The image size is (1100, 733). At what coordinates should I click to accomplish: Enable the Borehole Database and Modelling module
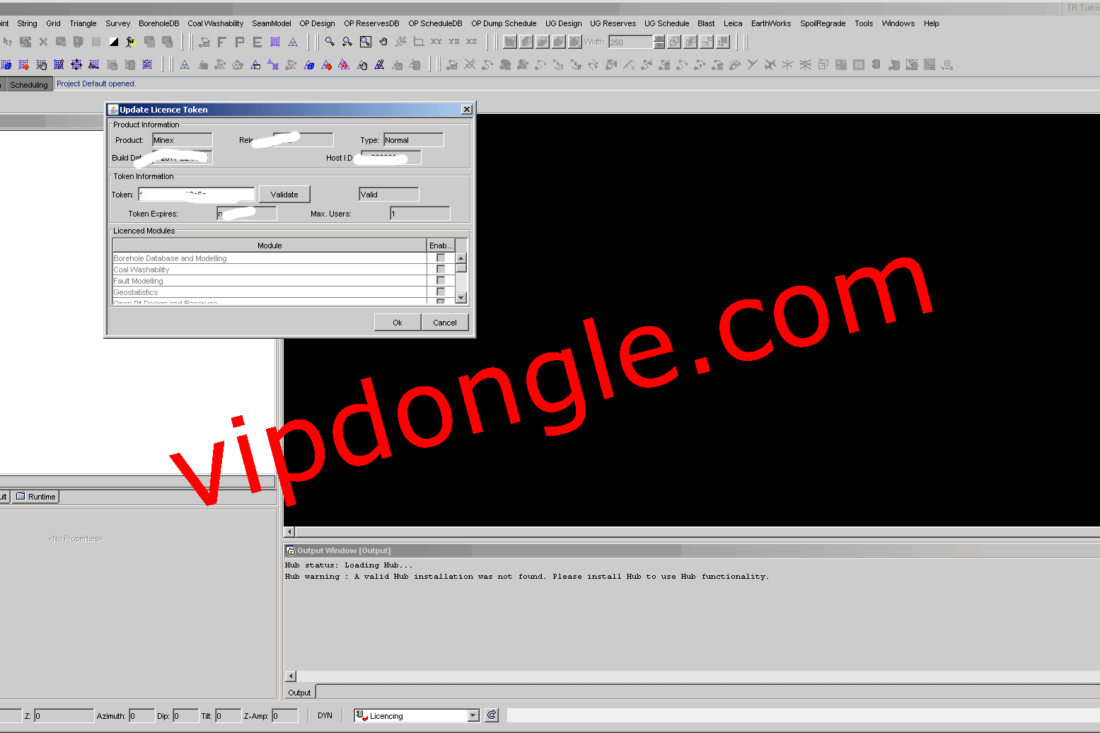(x=441, y=258)
